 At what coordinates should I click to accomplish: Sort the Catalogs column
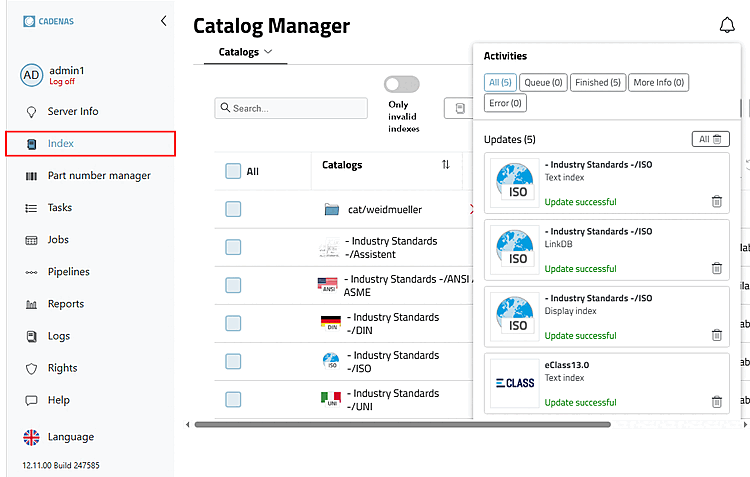[x=445, y=165]
